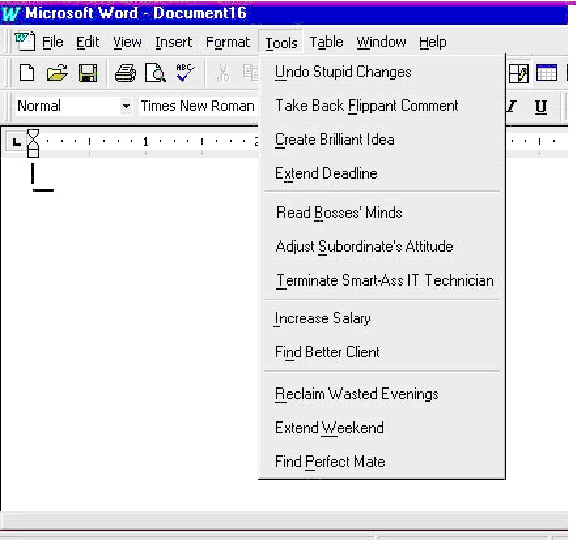The height and width of the screenshot is (540, 576).
Task: Toggle Underline formatting button
Action: pyautogui.click(x=541, y=107)
